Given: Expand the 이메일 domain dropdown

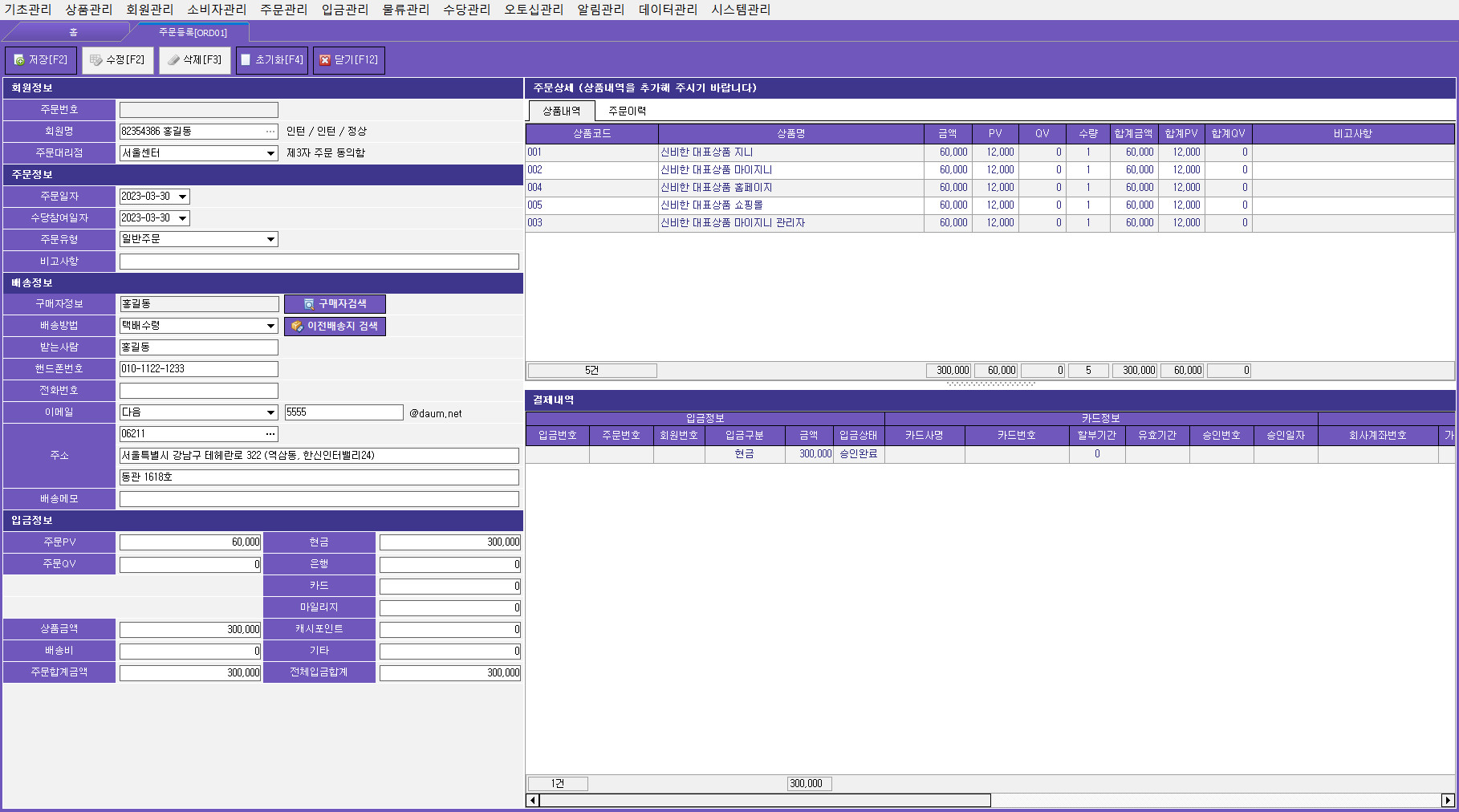Looking at the screenshot, I should pyautogui.click(x=270, y=412).
